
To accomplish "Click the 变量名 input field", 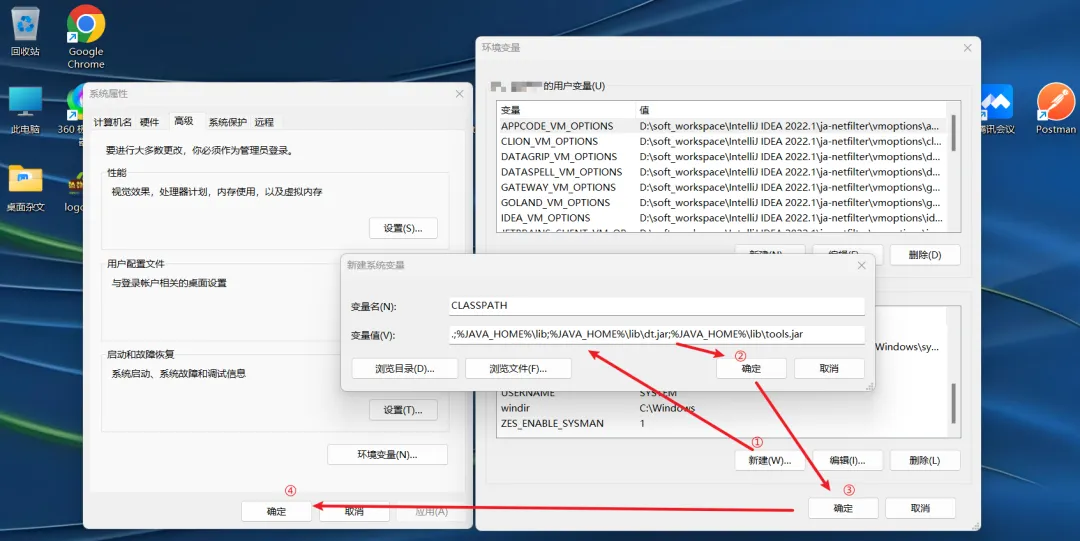I will [656, 305].
